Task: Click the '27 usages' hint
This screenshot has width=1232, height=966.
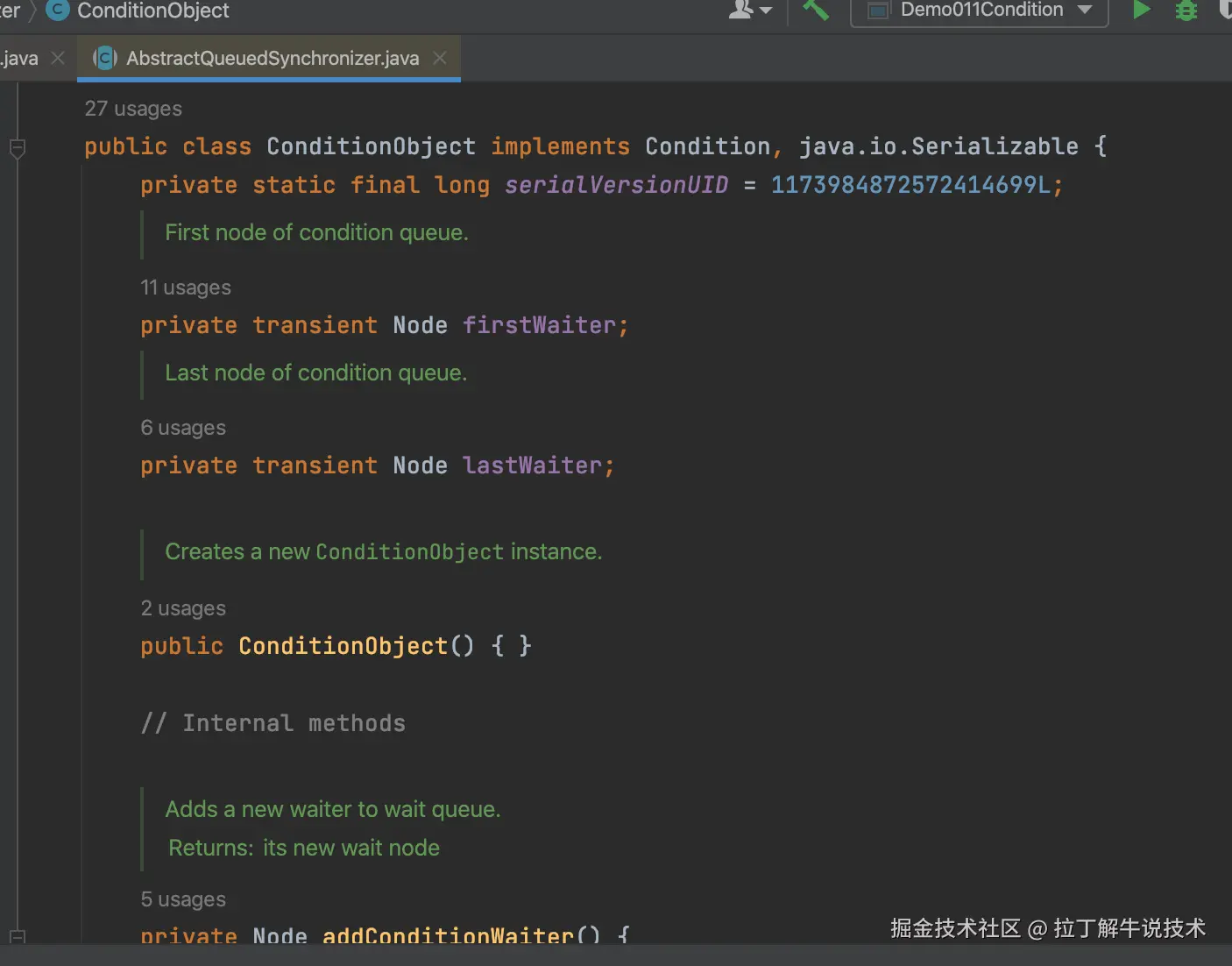Action: coord(133,109)
